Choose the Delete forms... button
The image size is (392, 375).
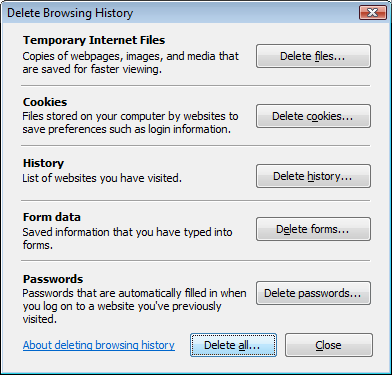313,229
